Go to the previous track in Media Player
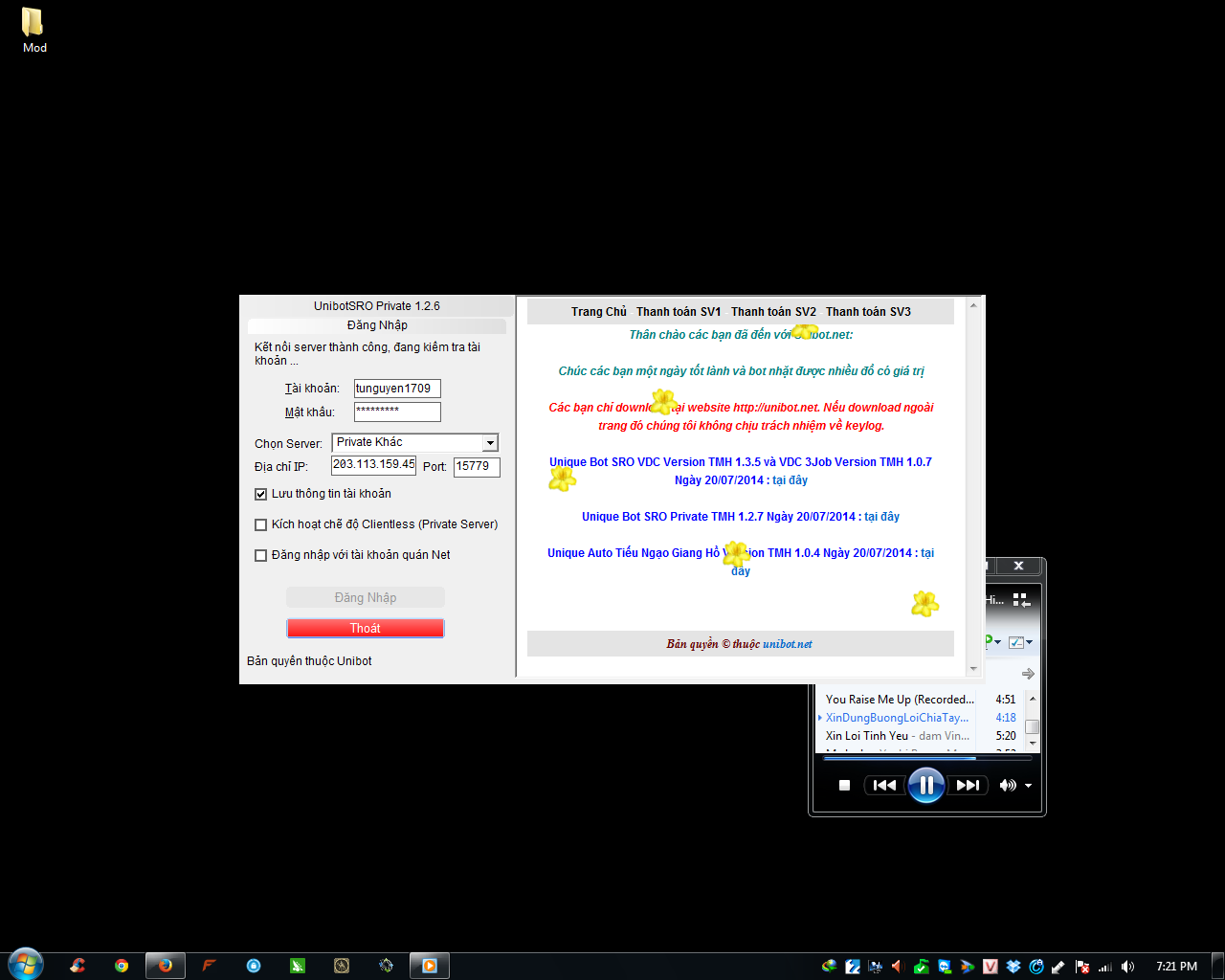Screen dimensions: 1225x980 tap(885, 785)
